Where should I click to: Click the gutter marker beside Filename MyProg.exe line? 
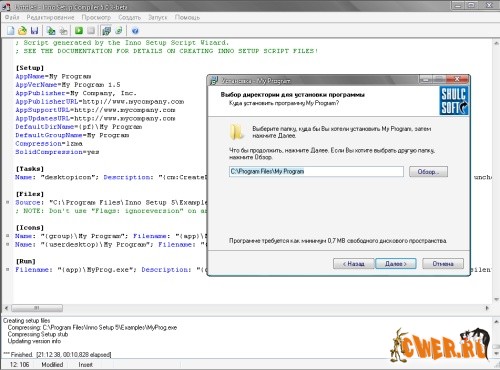(x=8, y=269)
